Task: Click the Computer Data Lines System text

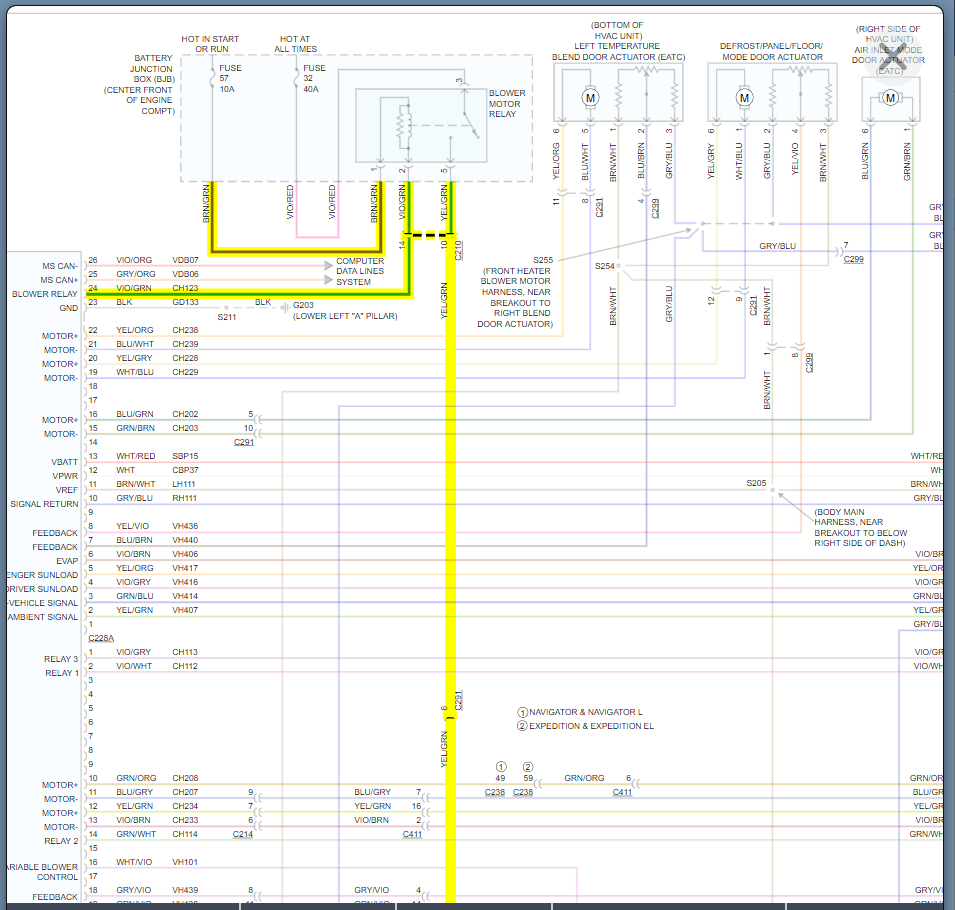Action: tap(360, 271)
